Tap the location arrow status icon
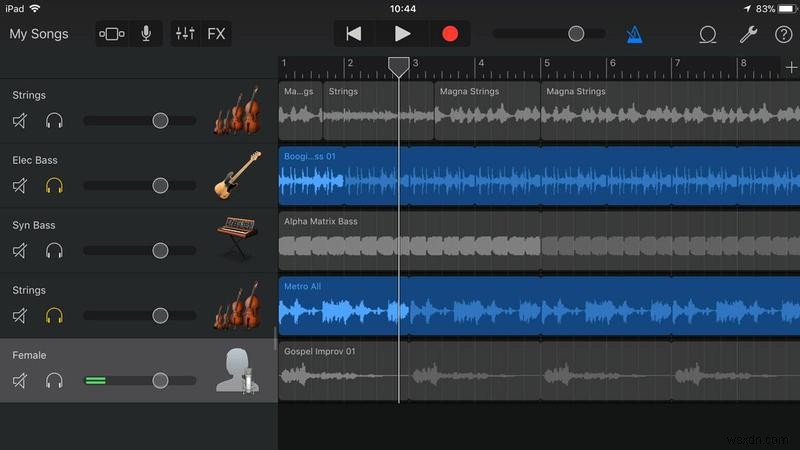 (747, 9)
